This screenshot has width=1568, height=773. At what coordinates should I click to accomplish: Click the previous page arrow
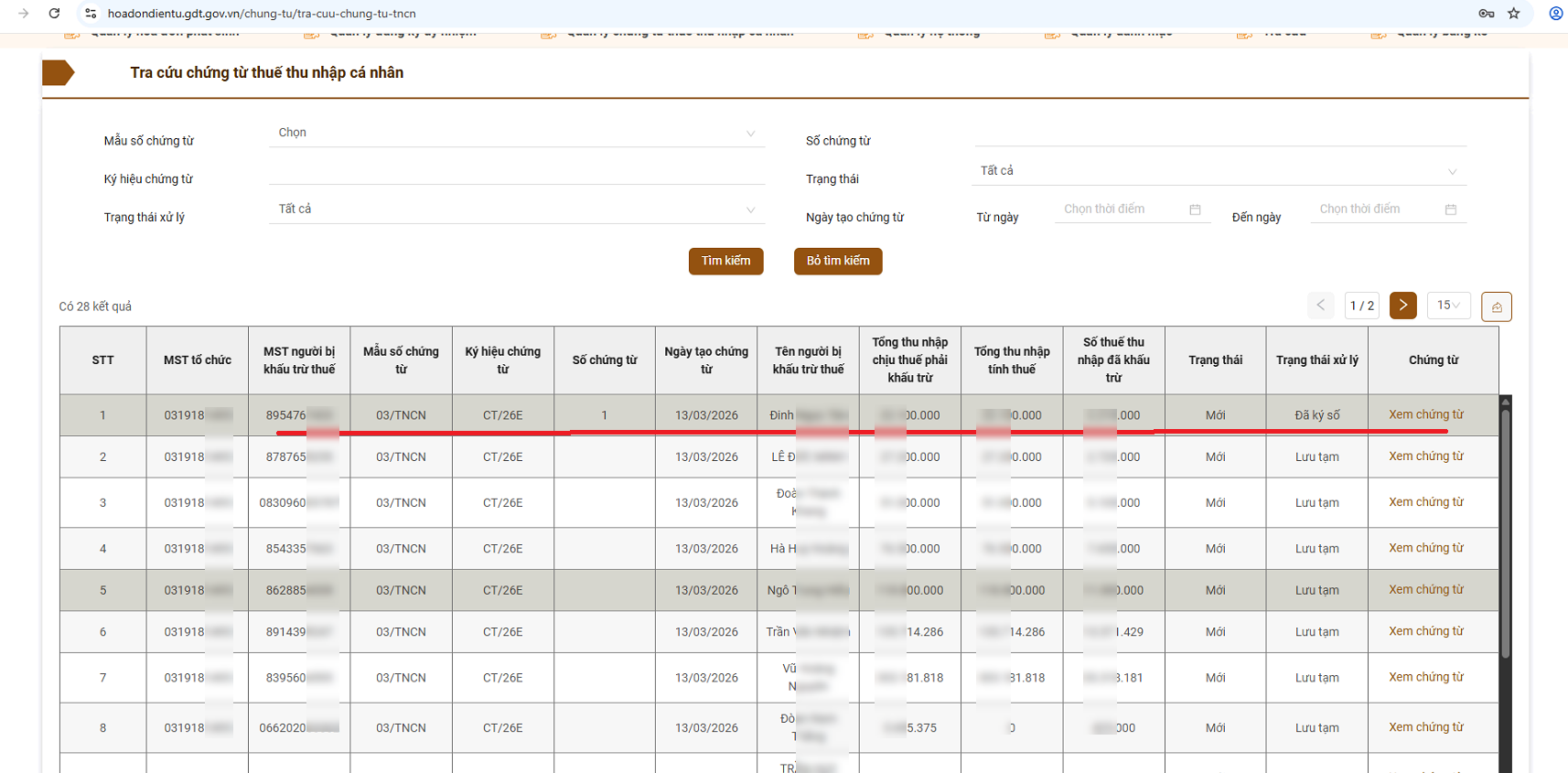(x=1320, y=306)
